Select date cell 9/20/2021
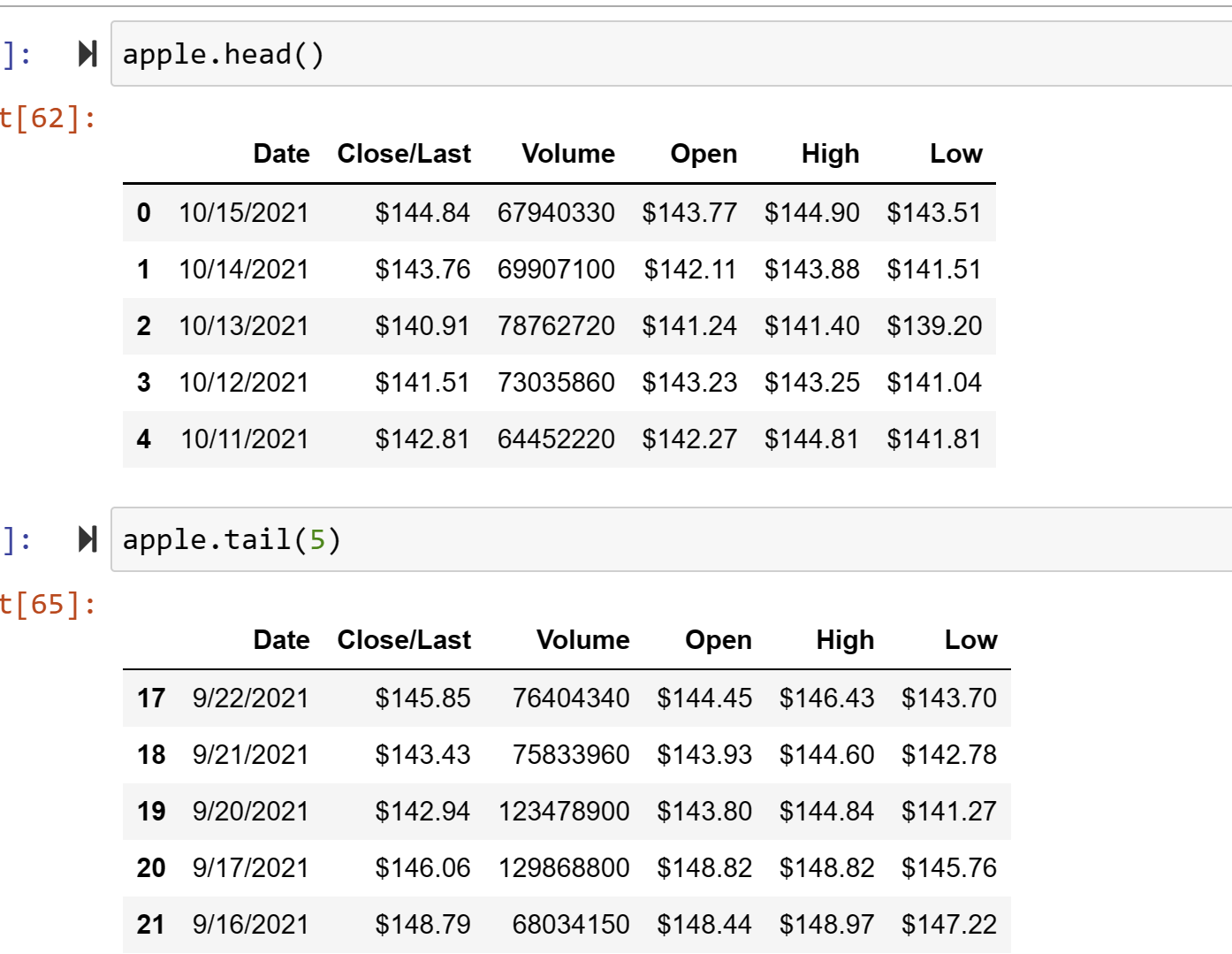1232x954 pixels. [251, 812]
